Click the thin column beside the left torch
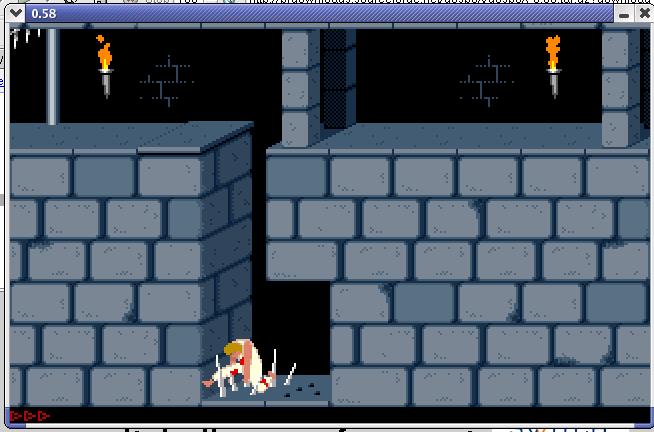 52,76
